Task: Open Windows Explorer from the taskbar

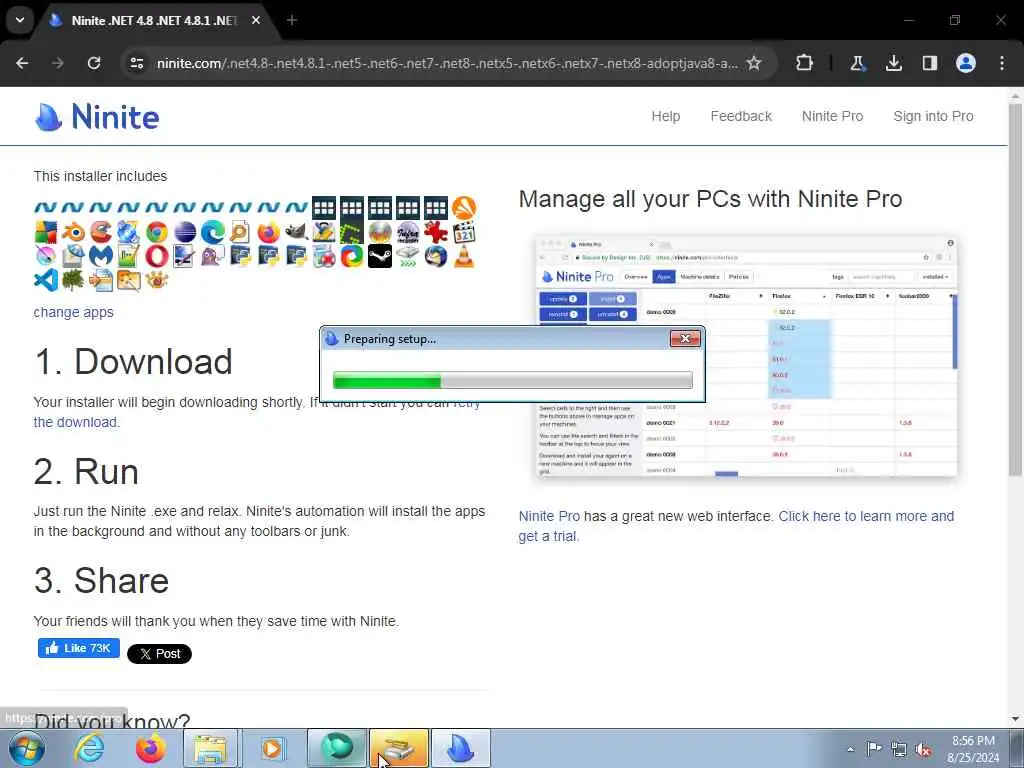Action: (210, 748)
